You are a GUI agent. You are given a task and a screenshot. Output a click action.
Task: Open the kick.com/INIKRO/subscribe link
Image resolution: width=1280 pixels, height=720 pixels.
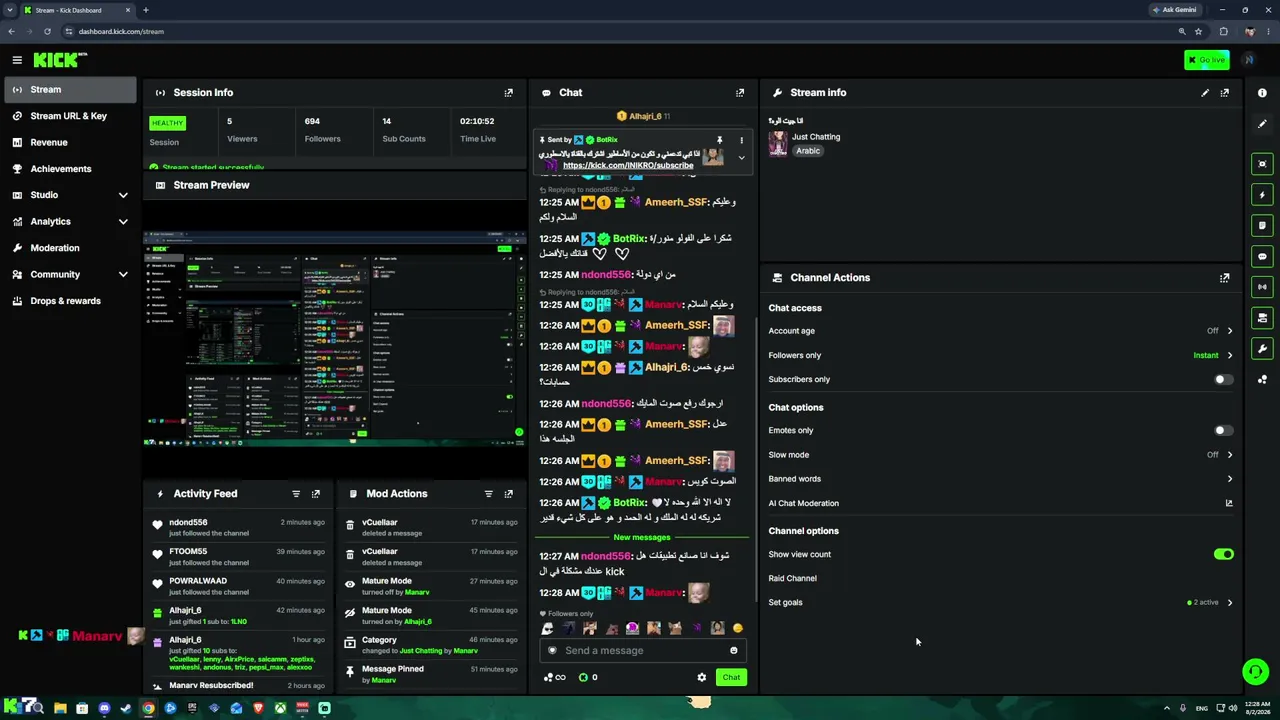click(628, 166)
